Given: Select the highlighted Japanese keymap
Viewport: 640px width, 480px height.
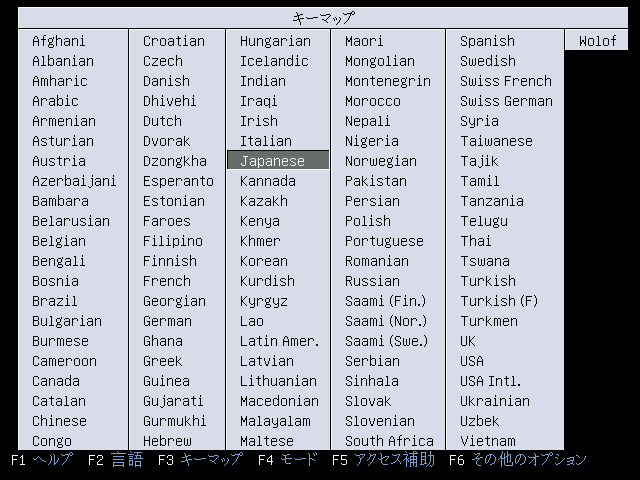Looking at the screenshot, I should point(278,161).
